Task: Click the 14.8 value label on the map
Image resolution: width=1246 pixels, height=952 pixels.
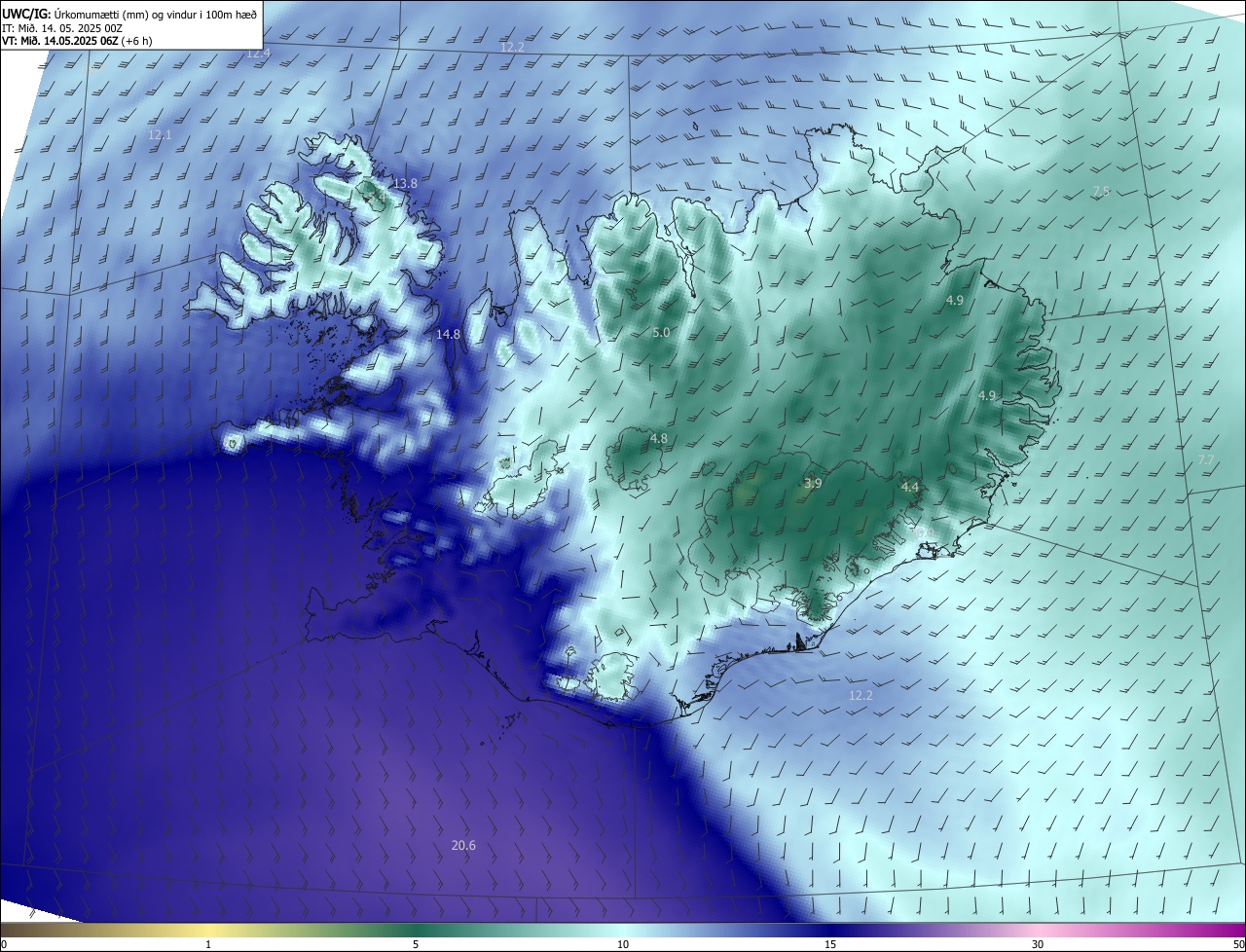Action: (x=448, y=334)
